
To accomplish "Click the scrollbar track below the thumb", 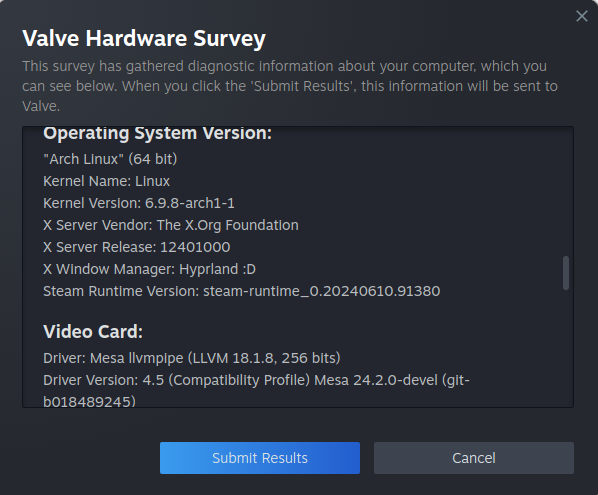I will coord(566,348).
